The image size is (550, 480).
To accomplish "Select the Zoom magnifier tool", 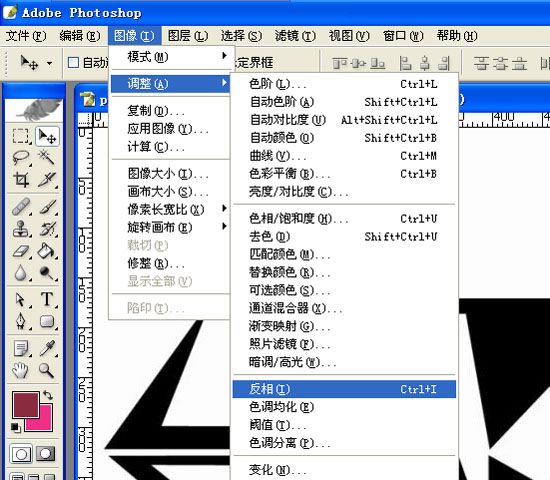I will [x=47, y=370].
